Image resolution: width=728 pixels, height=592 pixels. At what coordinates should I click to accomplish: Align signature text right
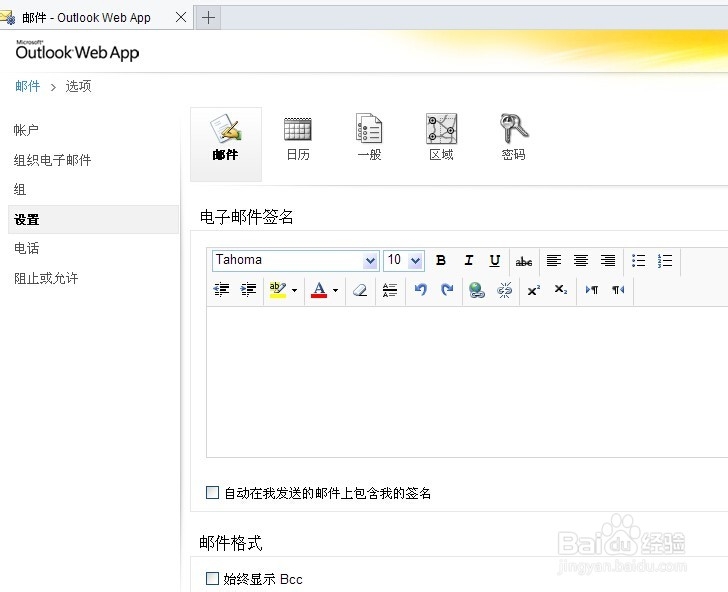[x=608, y=260]
